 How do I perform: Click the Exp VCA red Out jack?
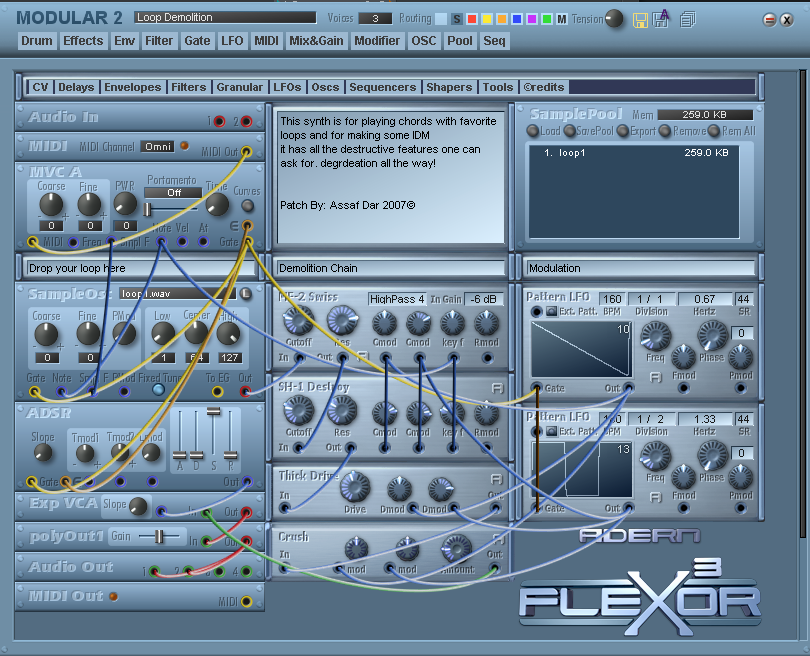[246, 513]
